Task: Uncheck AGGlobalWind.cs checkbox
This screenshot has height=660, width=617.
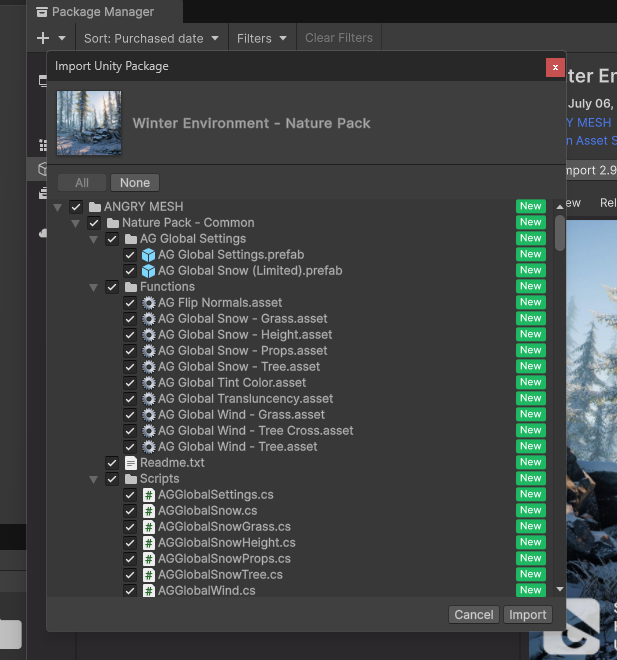Action: (130, 591)
